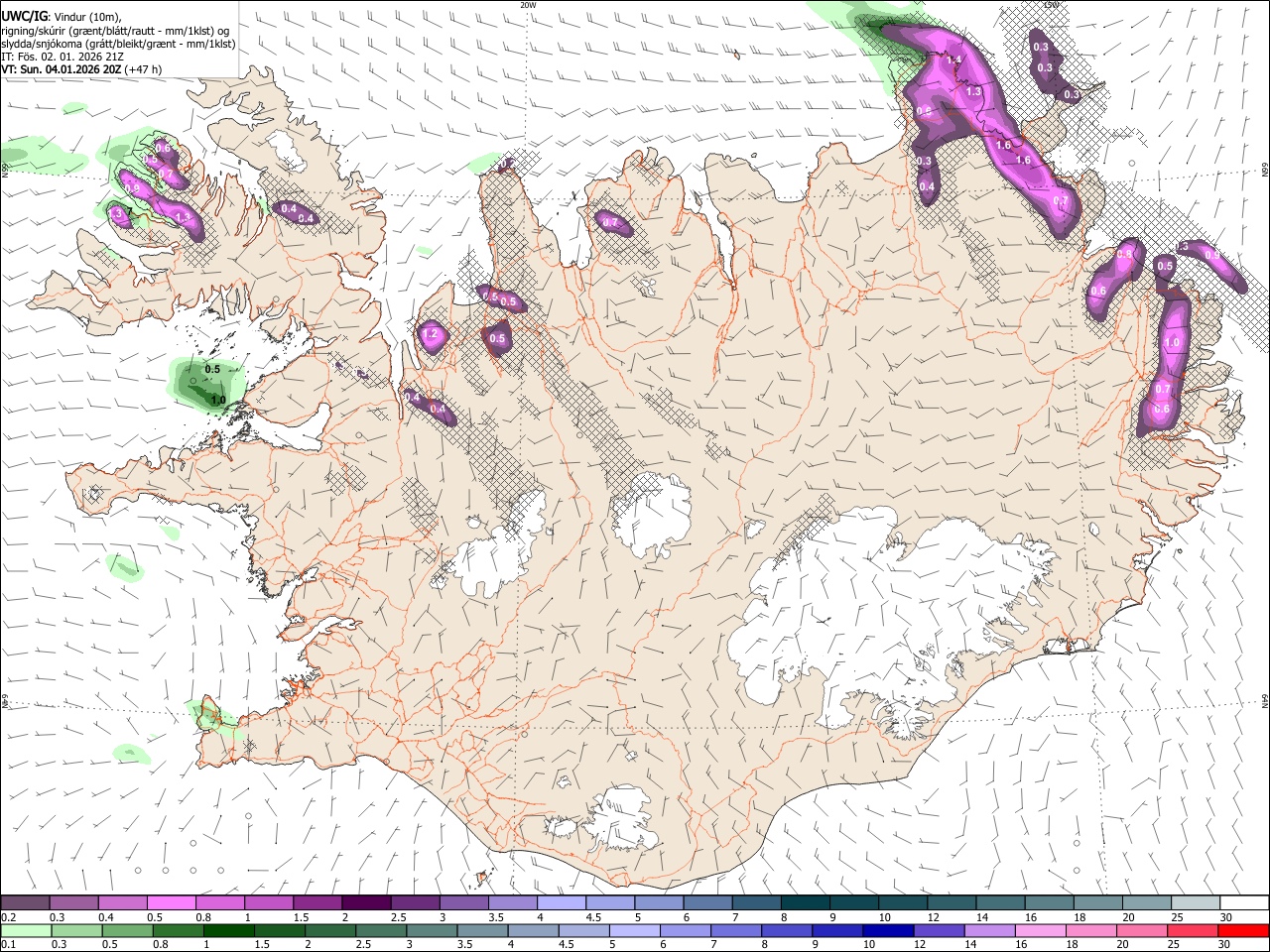Click the 1.2 snowfall value on the map
The width and height of the screenshot is (1270, 952).
(431, 335)
